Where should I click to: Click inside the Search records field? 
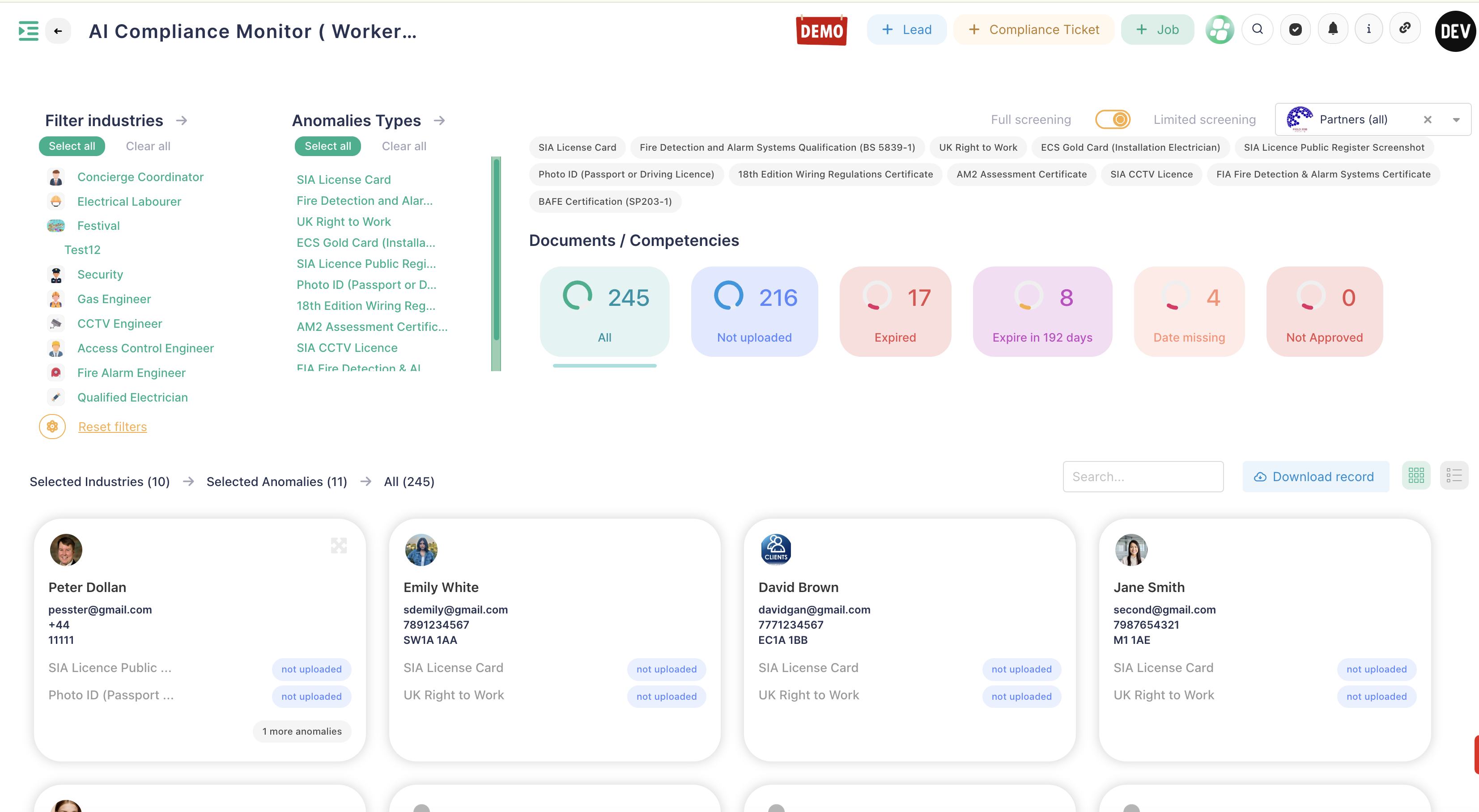(x=1143, y=476)
